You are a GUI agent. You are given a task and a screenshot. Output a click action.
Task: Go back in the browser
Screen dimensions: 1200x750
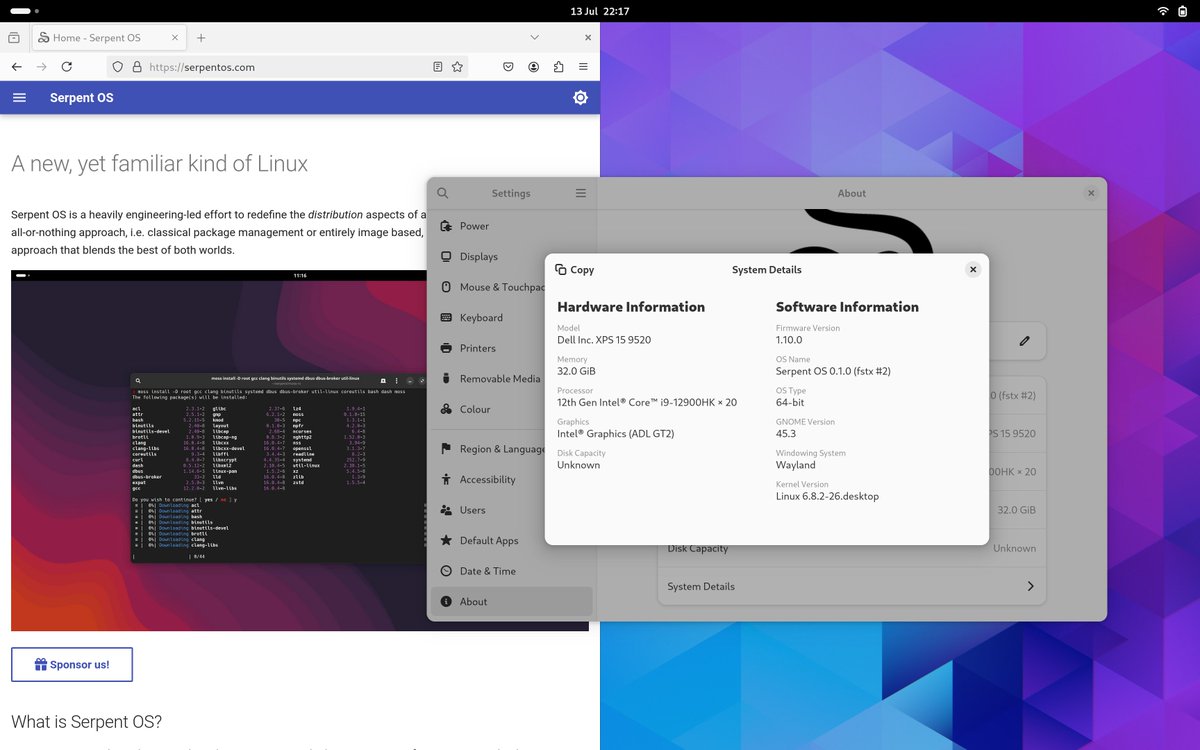point(17,67)
